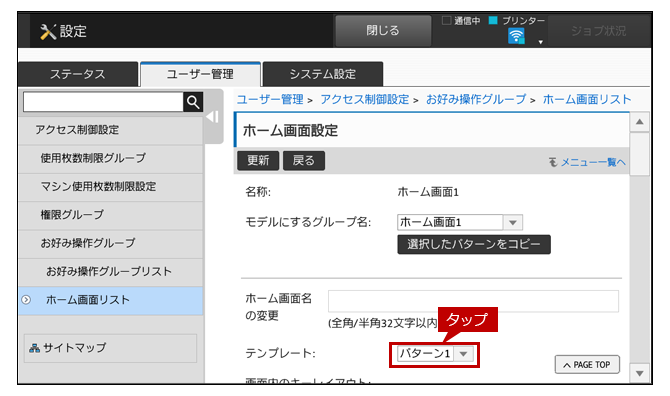This screenshot has width=670, height=396.
Task: Click アクセス制御設定 in the breadcrumb
Action: (x=364, y=100)
